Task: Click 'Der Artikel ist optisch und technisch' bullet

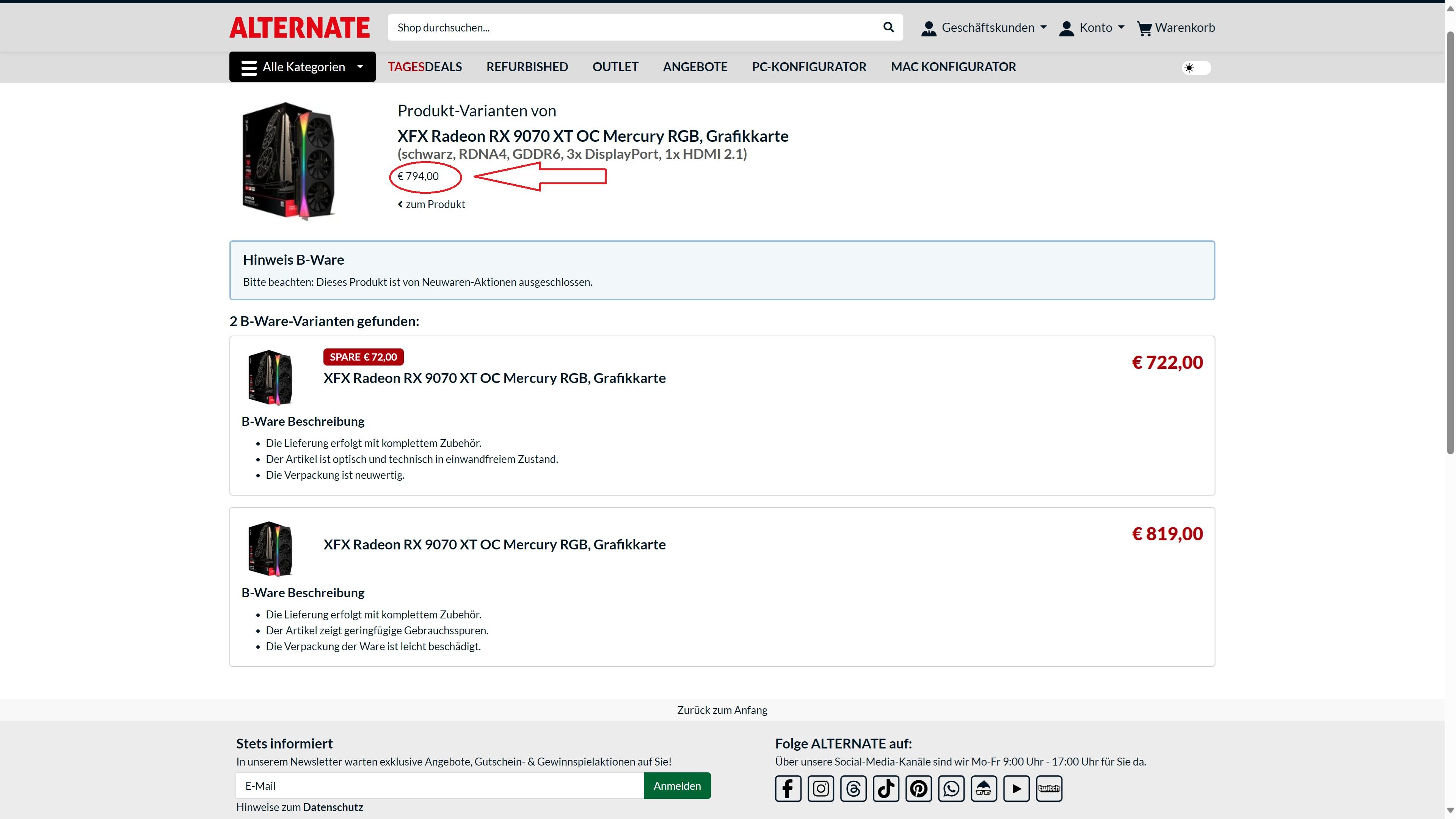Action: coord(411,459)
